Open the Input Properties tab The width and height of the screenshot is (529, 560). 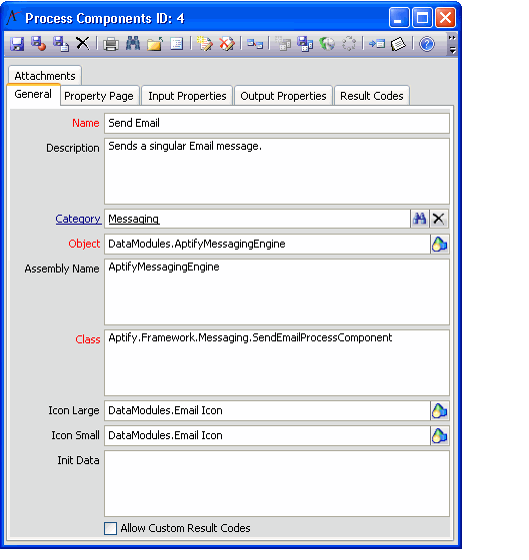(187, 96)
